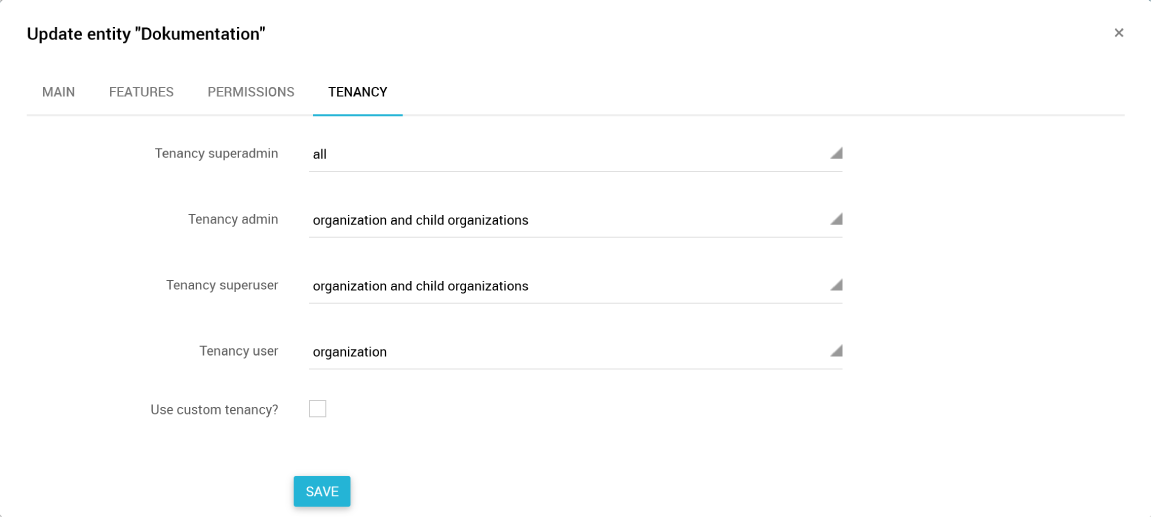Select the TENANCY tab

coord(358,92)
